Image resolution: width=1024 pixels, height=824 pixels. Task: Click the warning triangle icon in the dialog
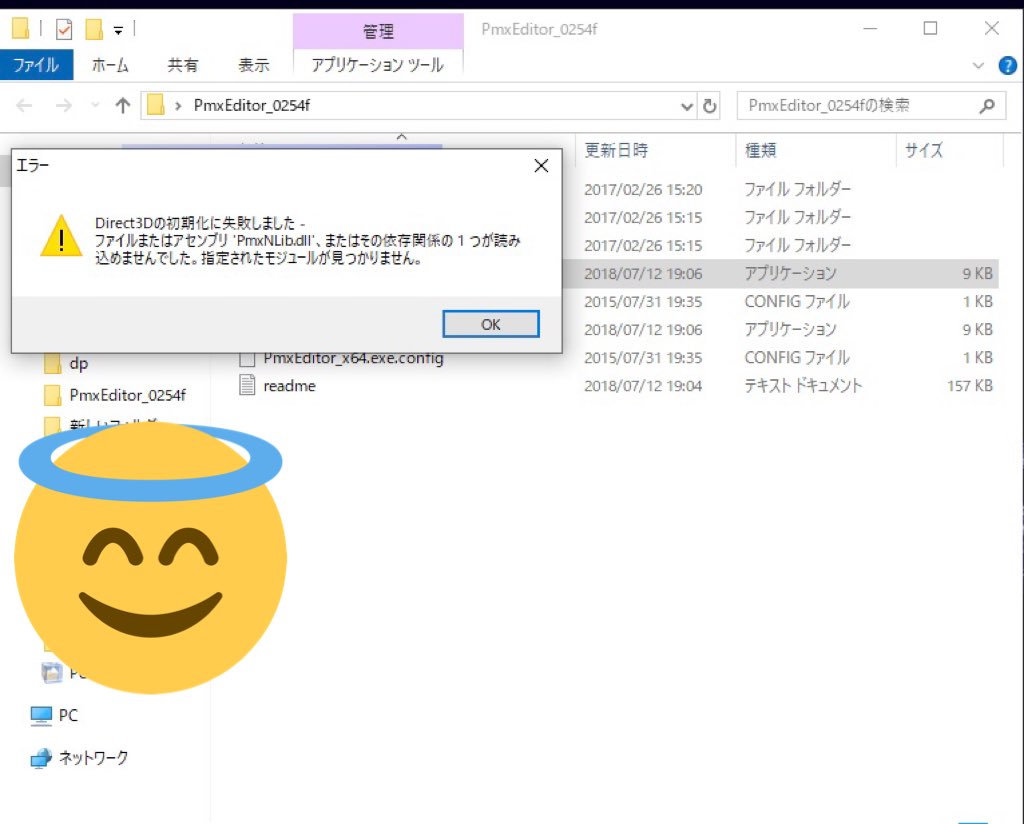point(61,236)
